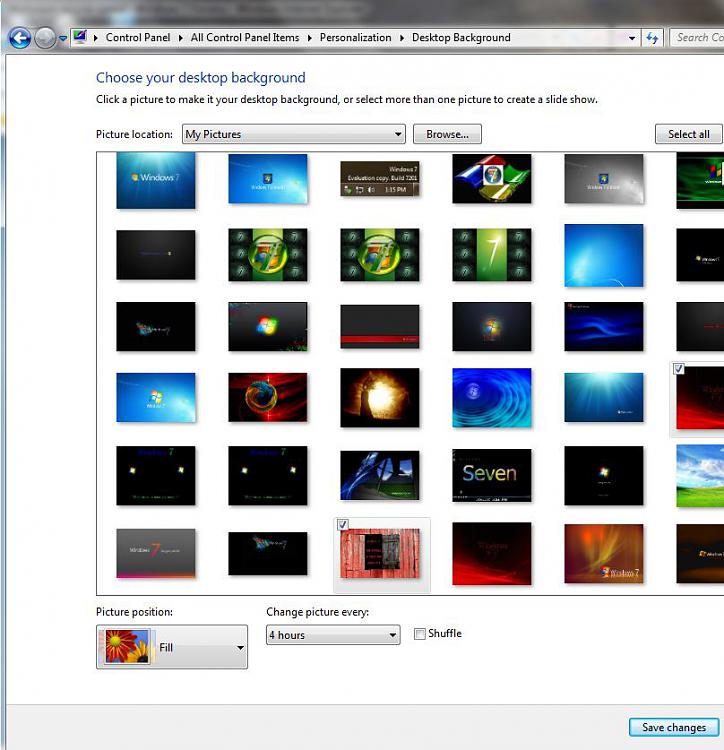Select the grayscale Windows wallpaper
The width and height of the screenshot is (724, 750).
click(603, 178)
